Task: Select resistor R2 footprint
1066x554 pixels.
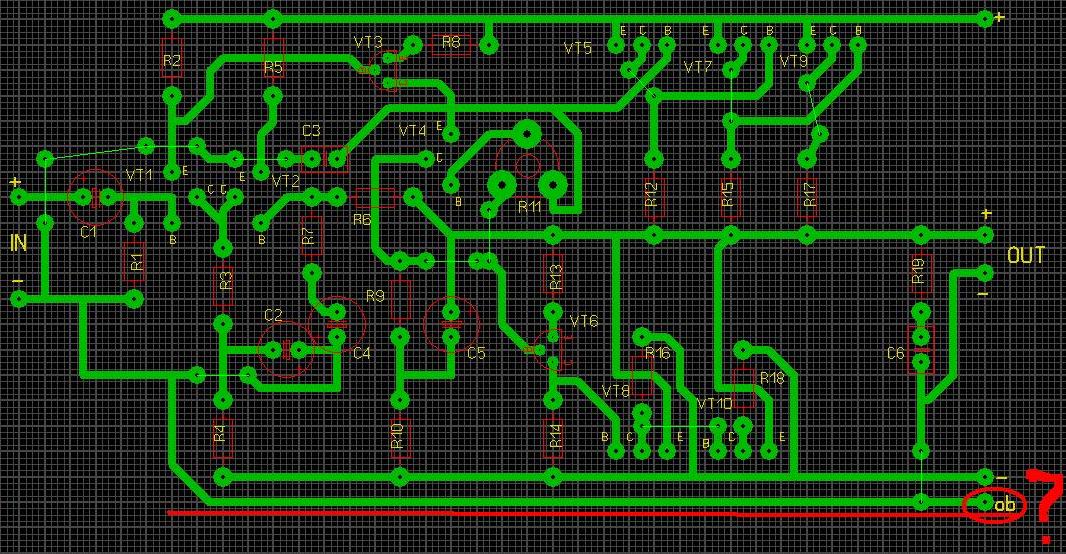Action: click(171, 60)
